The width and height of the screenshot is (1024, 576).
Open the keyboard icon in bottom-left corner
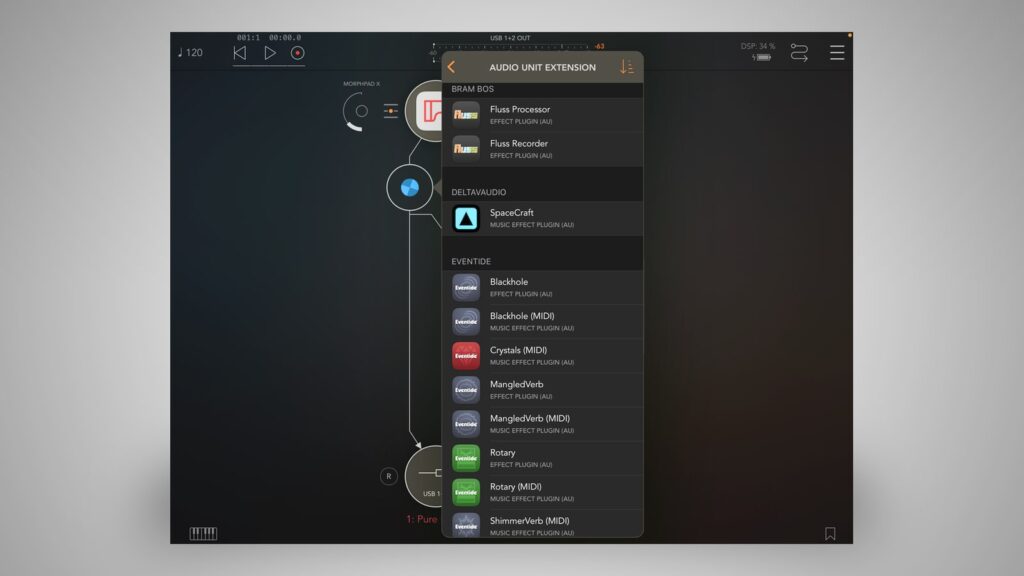pos(203,533)
